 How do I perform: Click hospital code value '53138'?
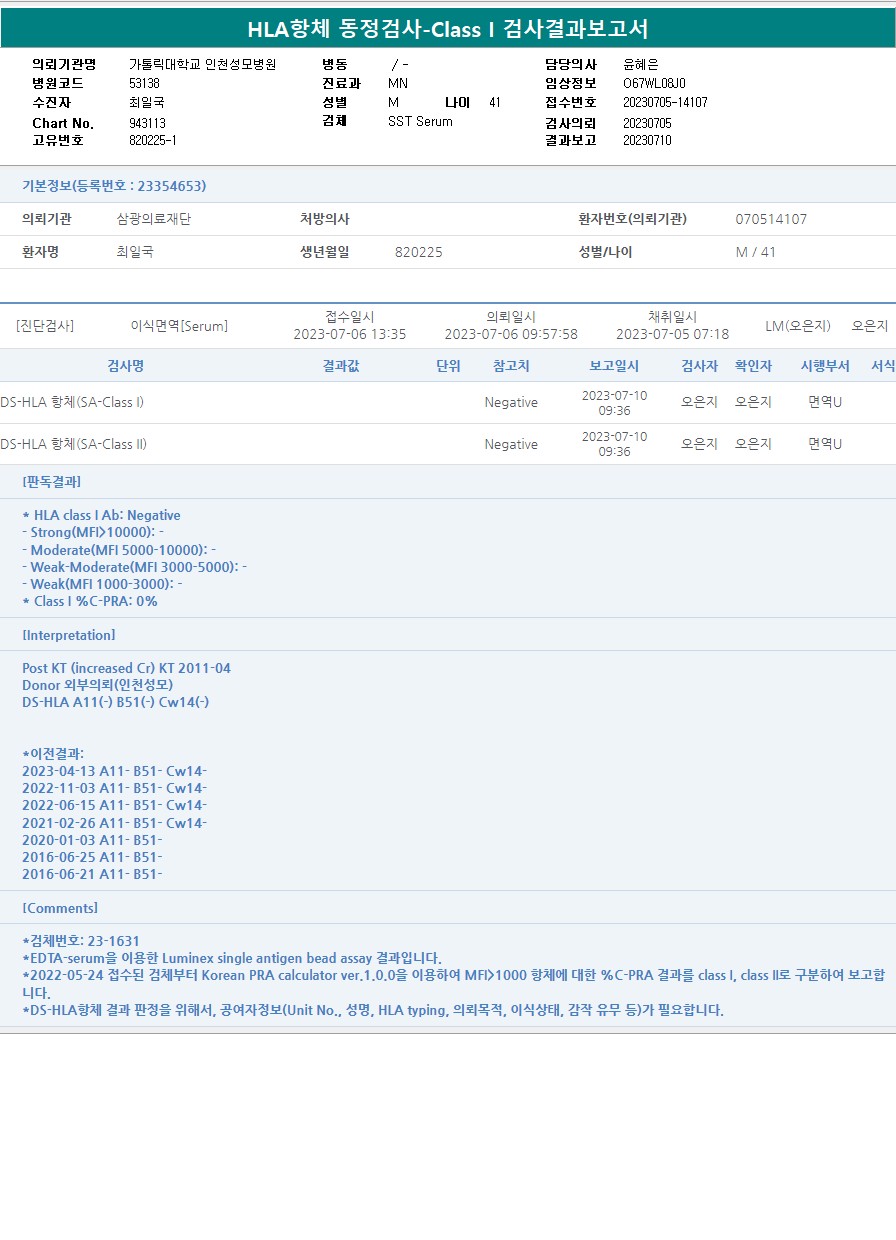(144, 83)
